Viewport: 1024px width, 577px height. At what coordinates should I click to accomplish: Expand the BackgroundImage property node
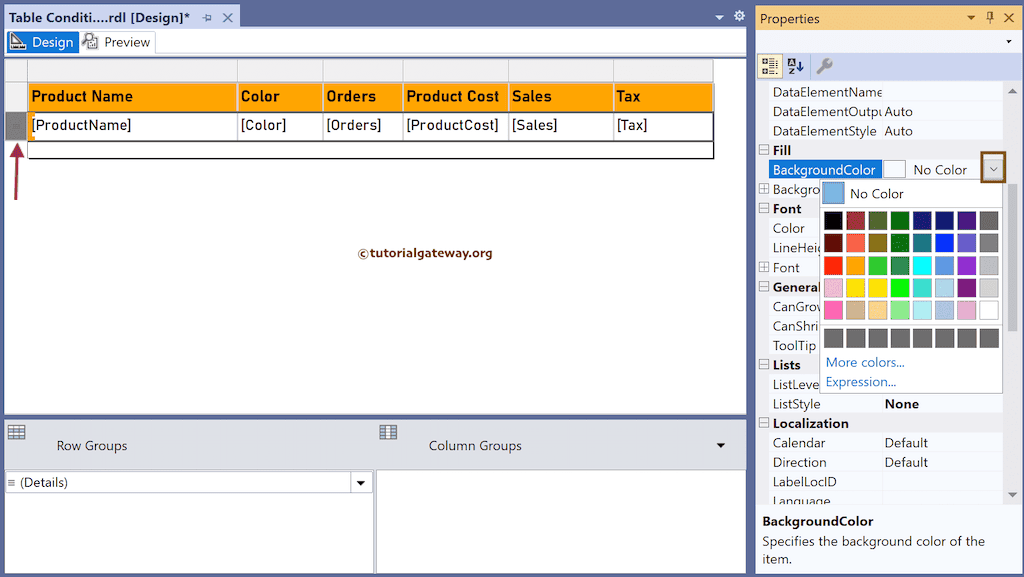click(763, 189)
